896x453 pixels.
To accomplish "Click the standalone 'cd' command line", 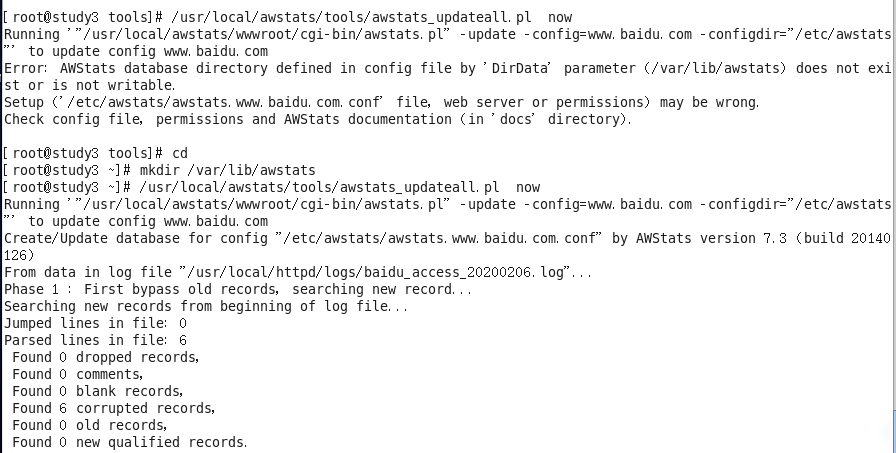I will pyautogui.click(x=179, y=153).
